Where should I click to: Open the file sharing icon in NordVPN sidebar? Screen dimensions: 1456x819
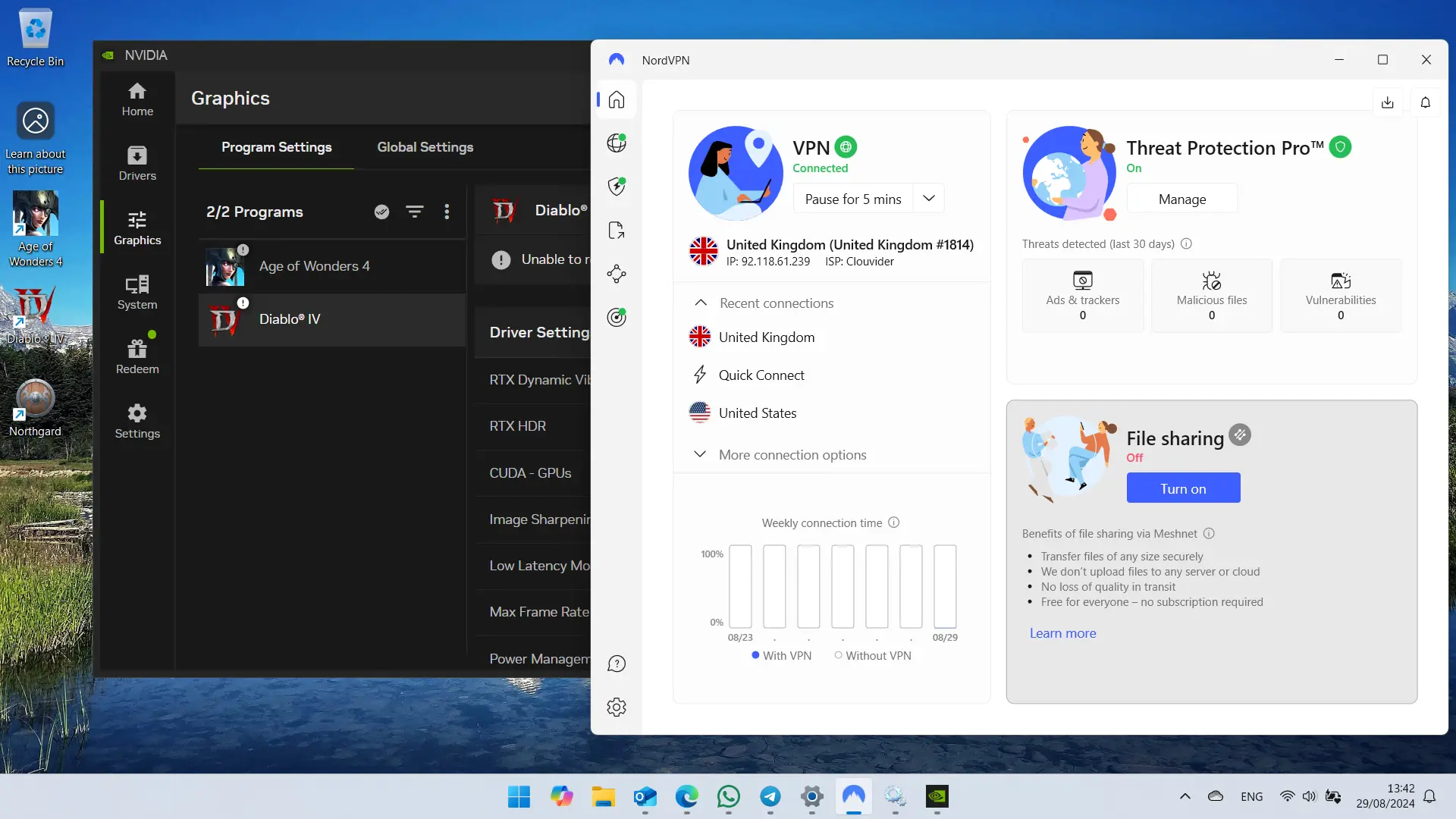[617, 231]
